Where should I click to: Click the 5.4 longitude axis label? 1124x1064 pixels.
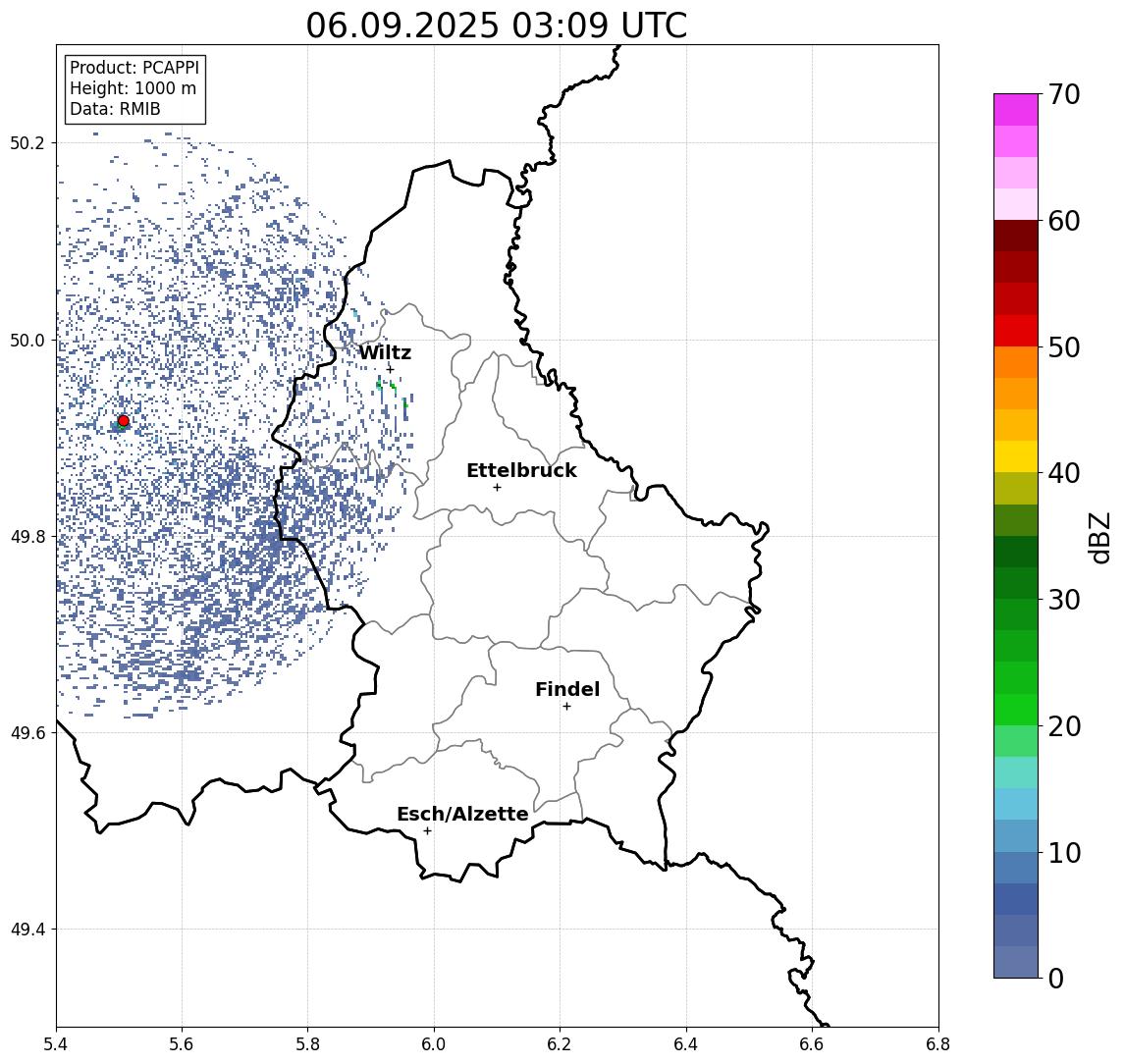pos(56,1044)
